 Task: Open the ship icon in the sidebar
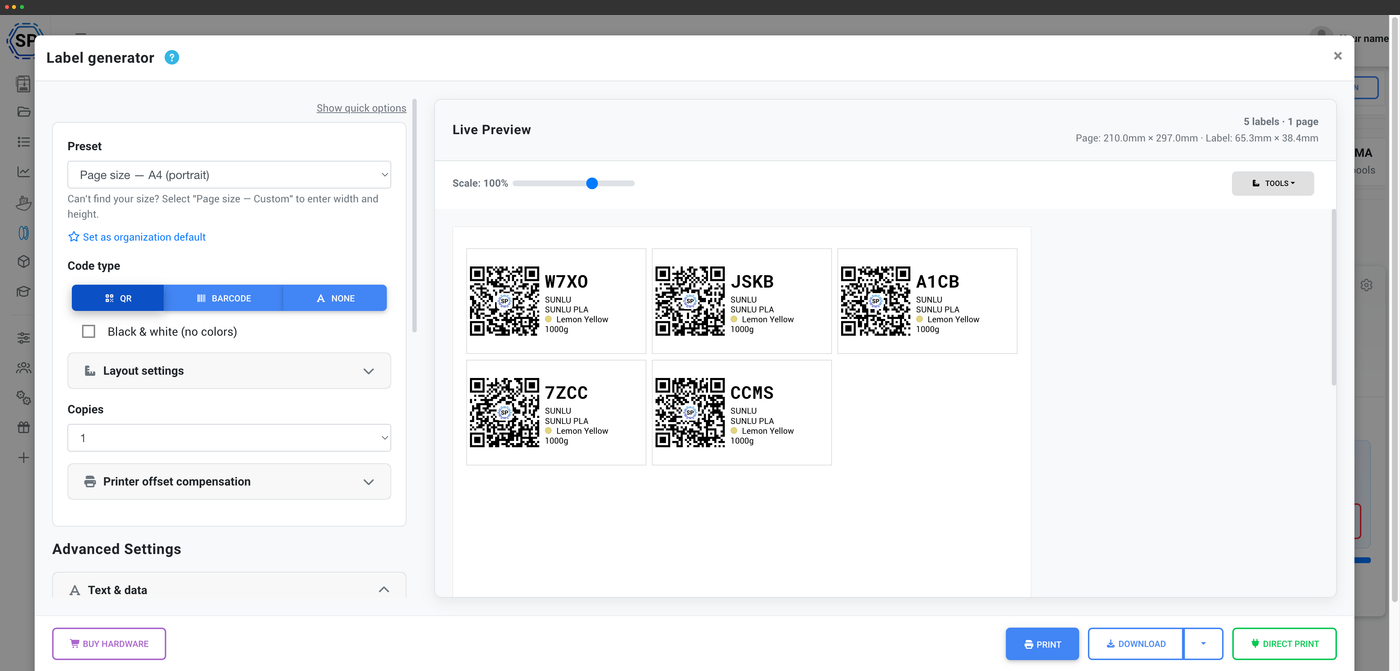(x=24, y=203)
